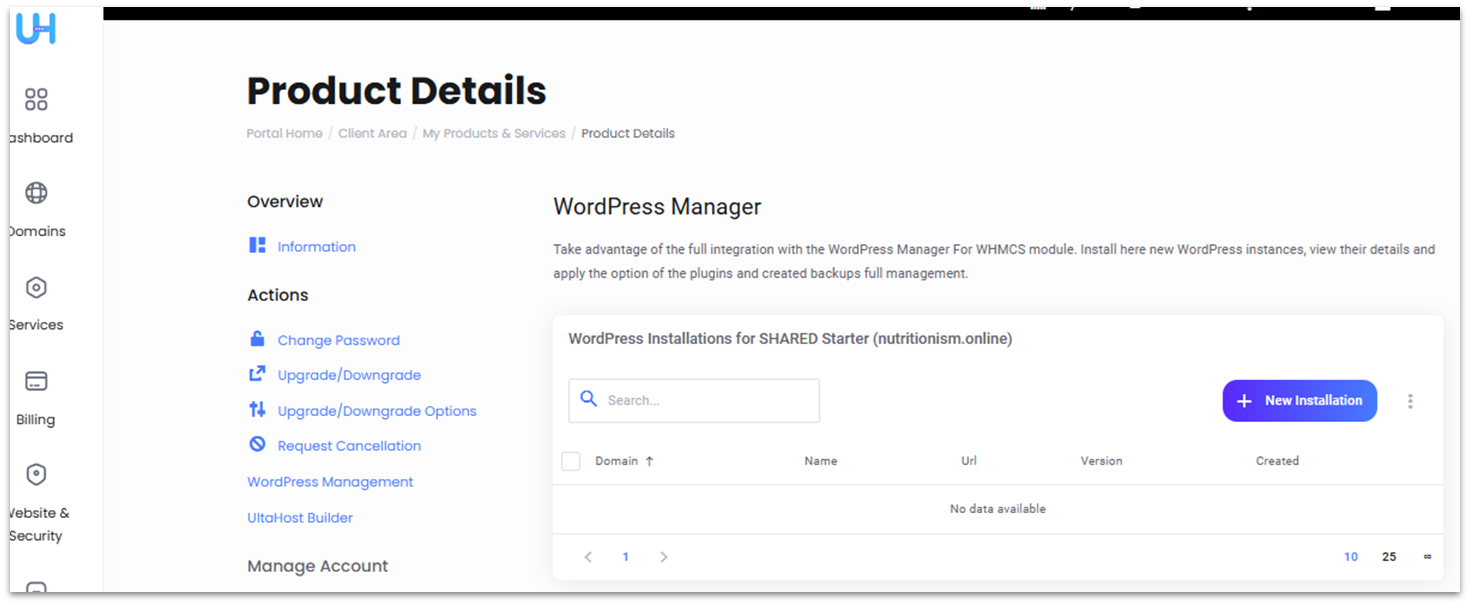Sort table by Name column
1470x605 pixels.
(820, 461)
